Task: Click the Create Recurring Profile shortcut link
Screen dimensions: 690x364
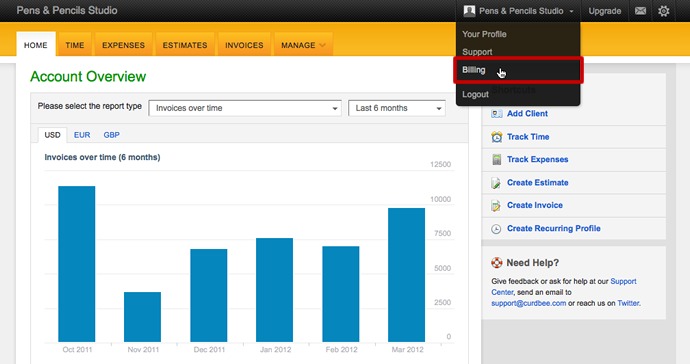Action: click(554, 228)
